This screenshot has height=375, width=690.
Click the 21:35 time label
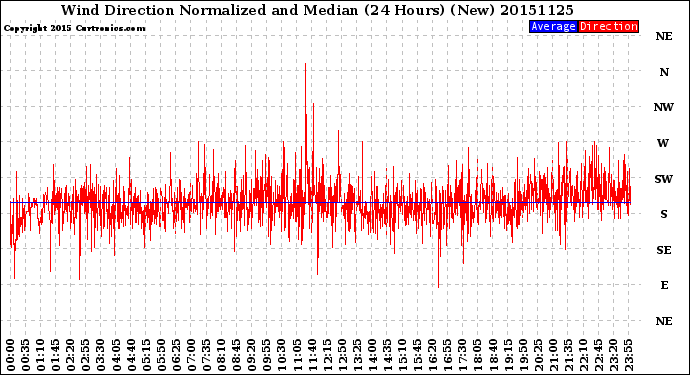568,355
